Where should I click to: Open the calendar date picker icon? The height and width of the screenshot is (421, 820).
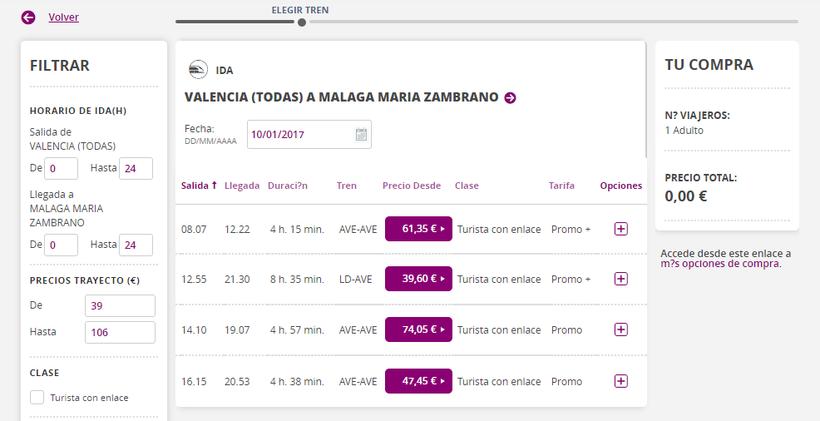coord(361,134)
